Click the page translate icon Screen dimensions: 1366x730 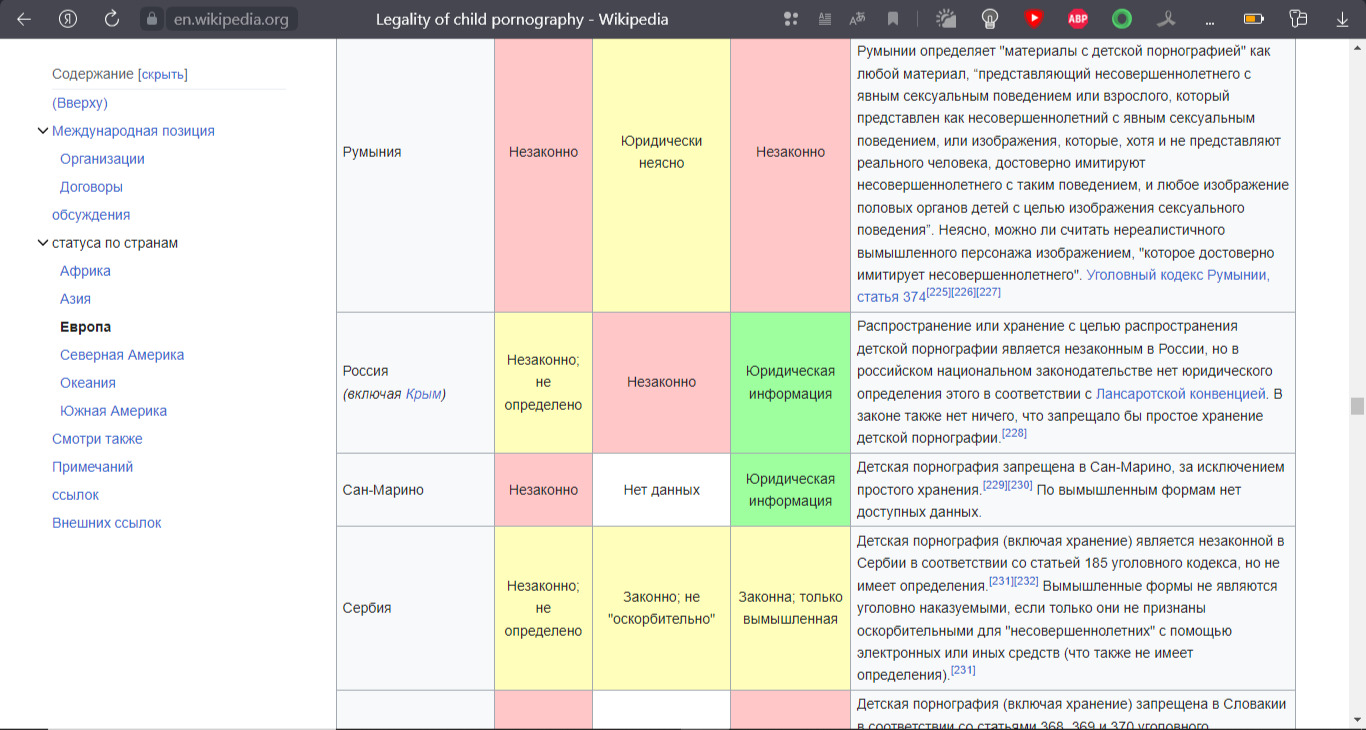click(857, 19)
